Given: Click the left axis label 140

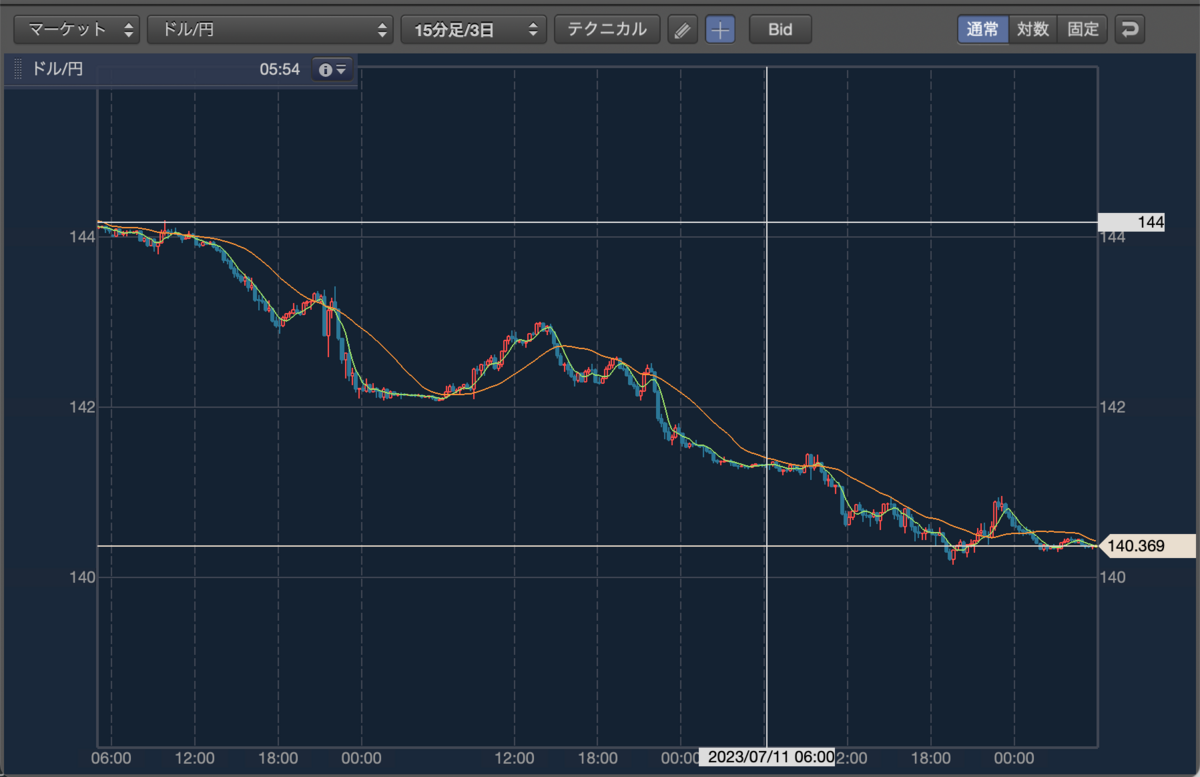Looking at the screenshot, I should click(81, 577).
